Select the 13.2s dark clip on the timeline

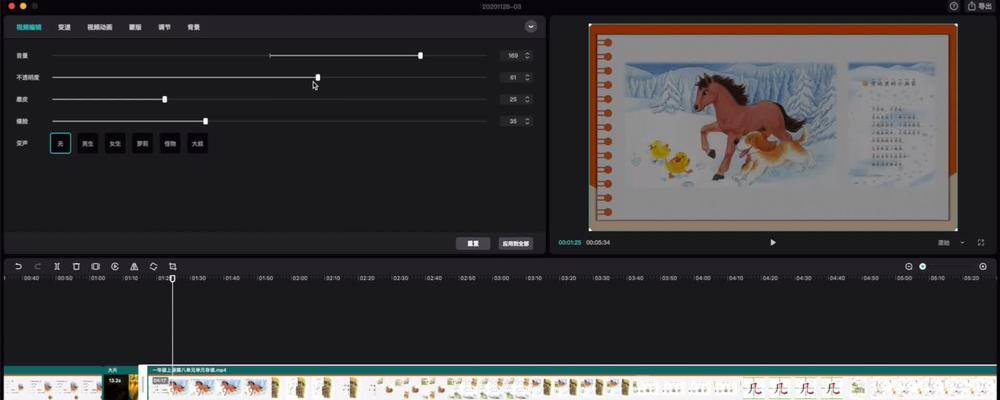[x=121, y=387]
